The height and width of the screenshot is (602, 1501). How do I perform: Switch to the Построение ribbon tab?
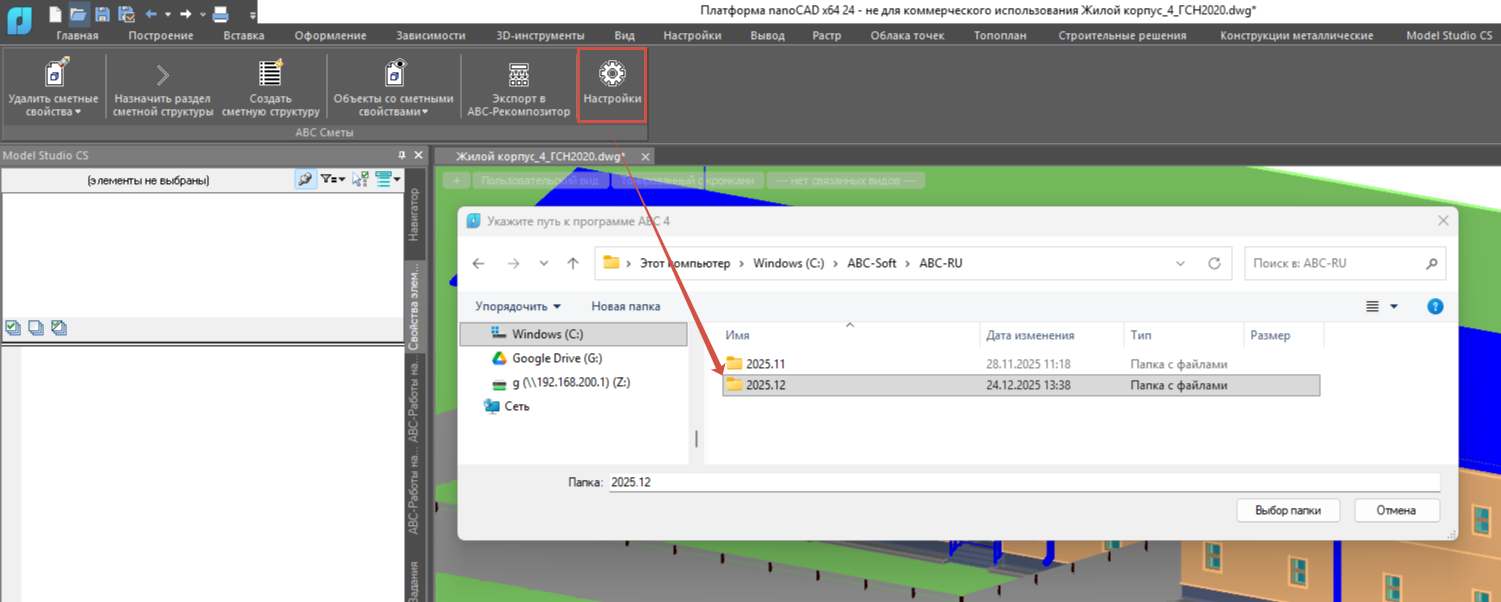click(x=161, y=35)
